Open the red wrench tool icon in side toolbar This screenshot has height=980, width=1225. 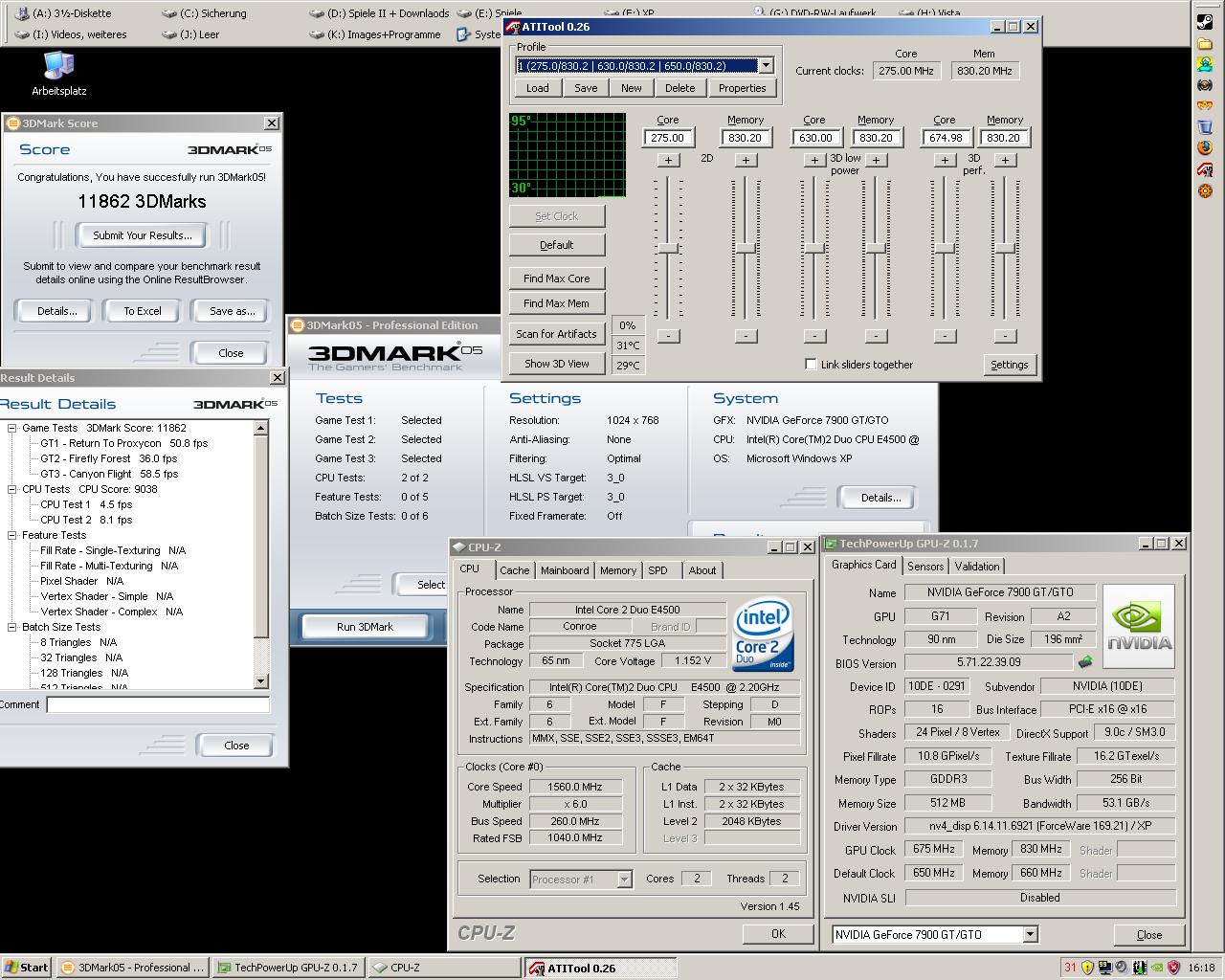(x=1205, y=169)
